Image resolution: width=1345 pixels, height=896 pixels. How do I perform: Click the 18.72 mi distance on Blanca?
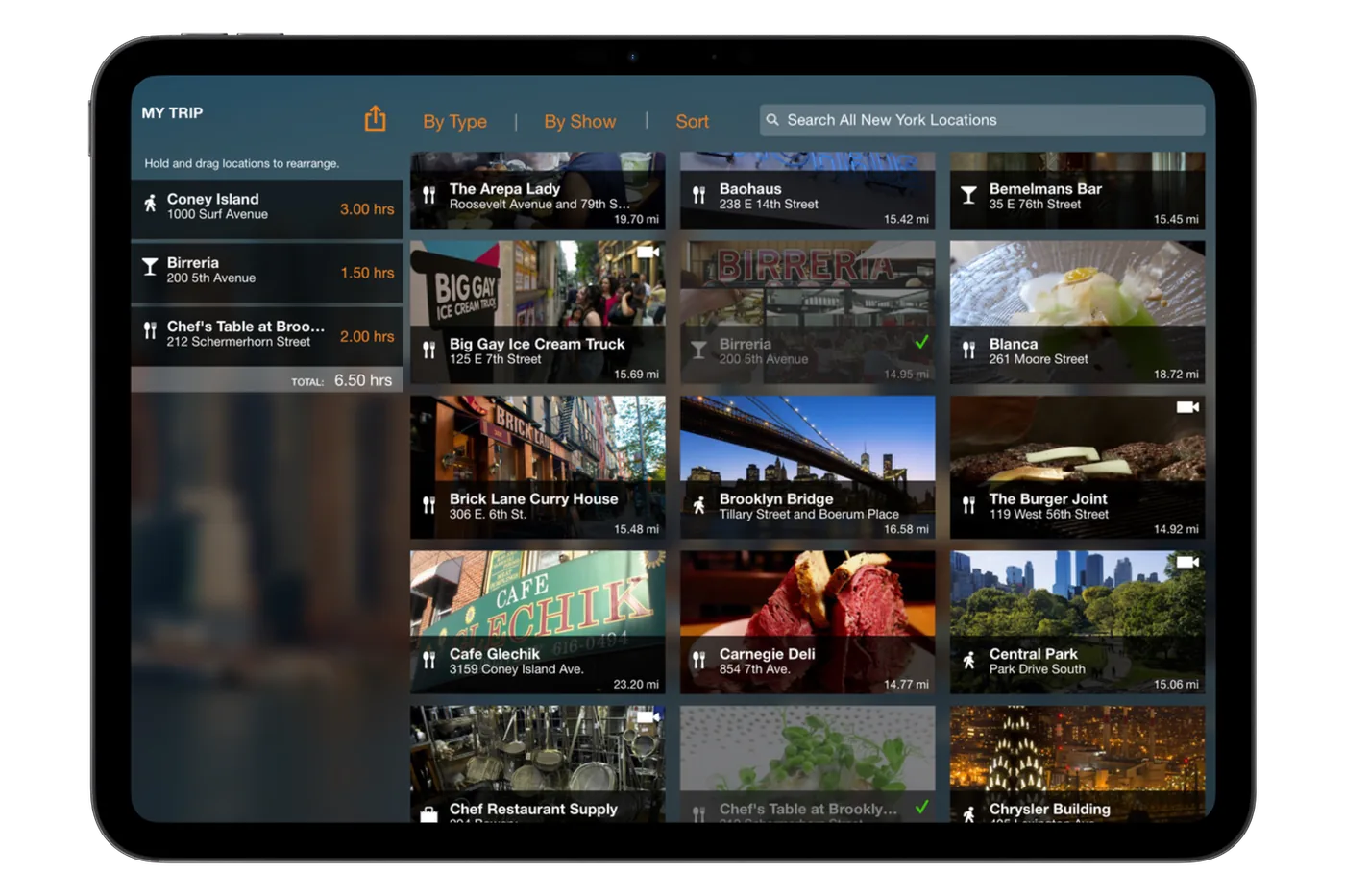(x=1176, y=374)
